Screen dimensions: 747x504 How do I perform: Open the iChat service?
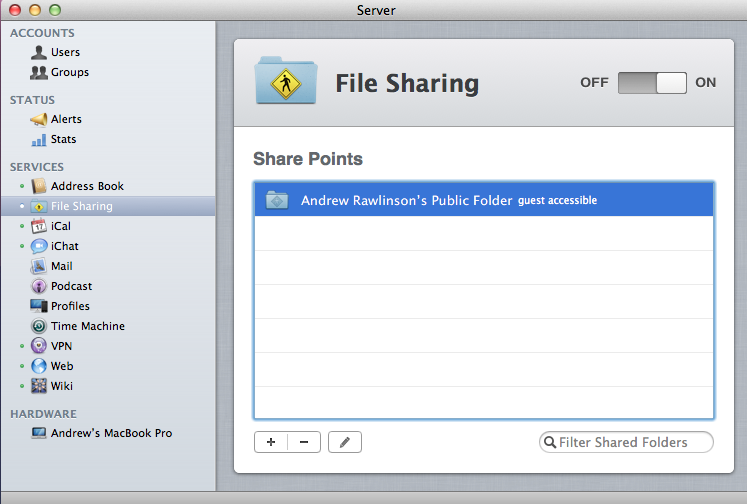click(65, 246)
